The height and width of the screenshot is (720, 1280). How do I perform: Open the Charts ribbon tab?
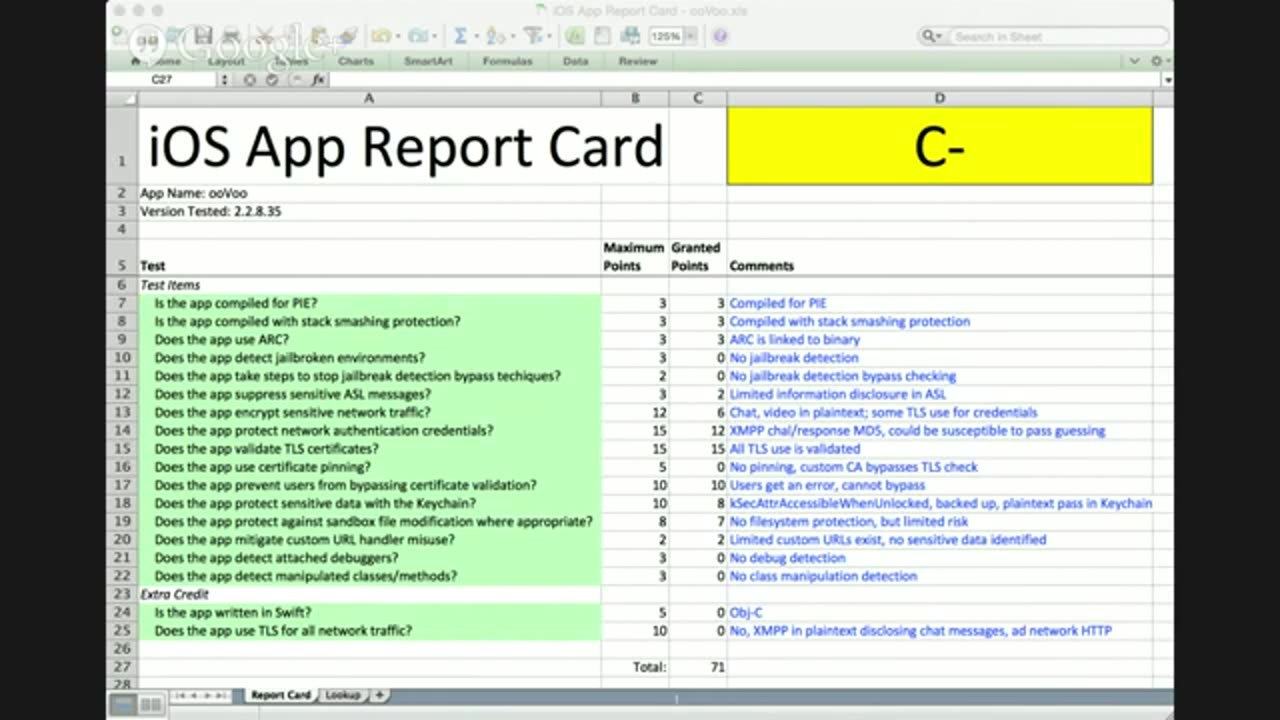[355, 61]
